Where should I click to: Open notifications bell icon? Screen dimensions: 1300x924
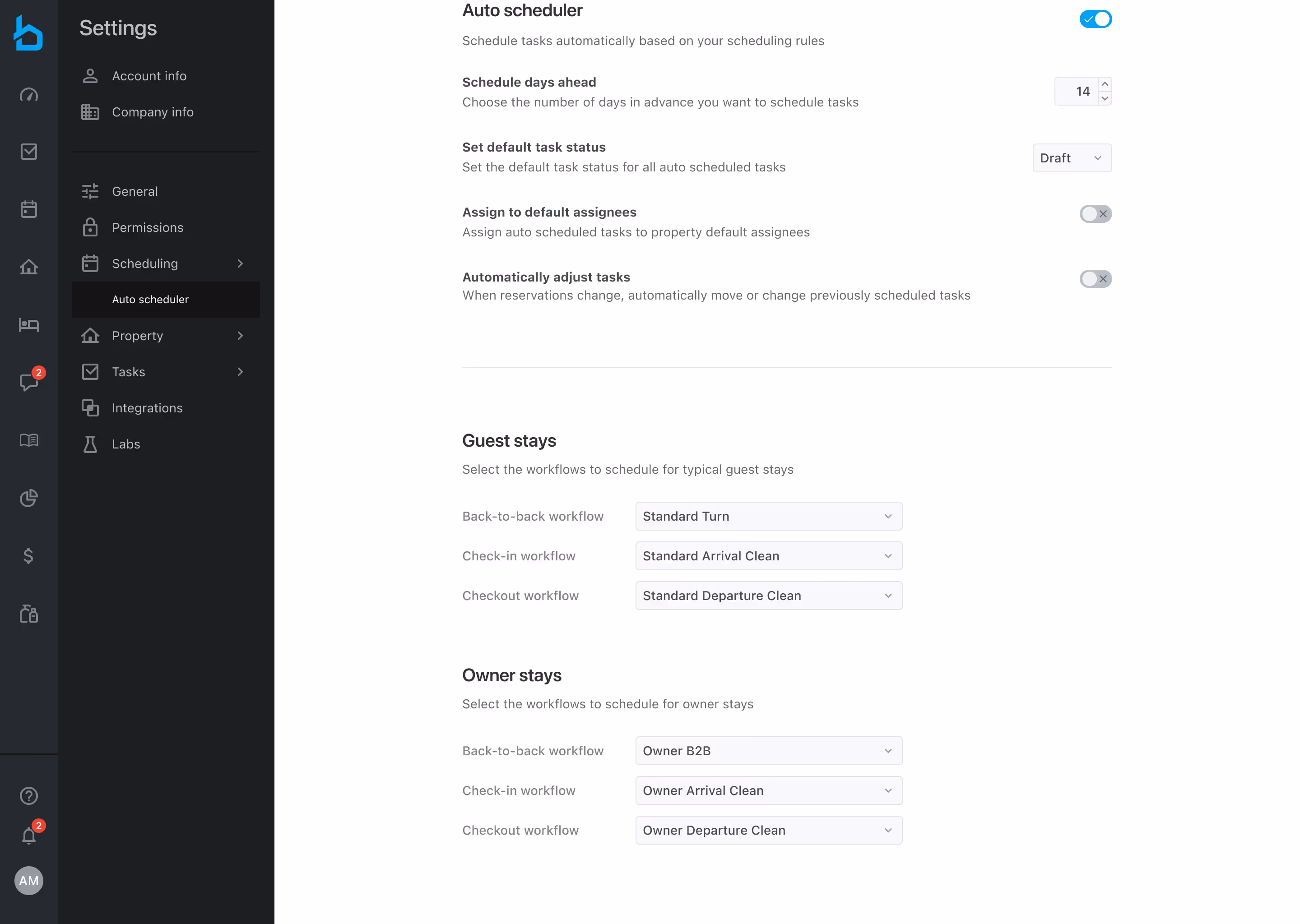(x=28, y=835)
